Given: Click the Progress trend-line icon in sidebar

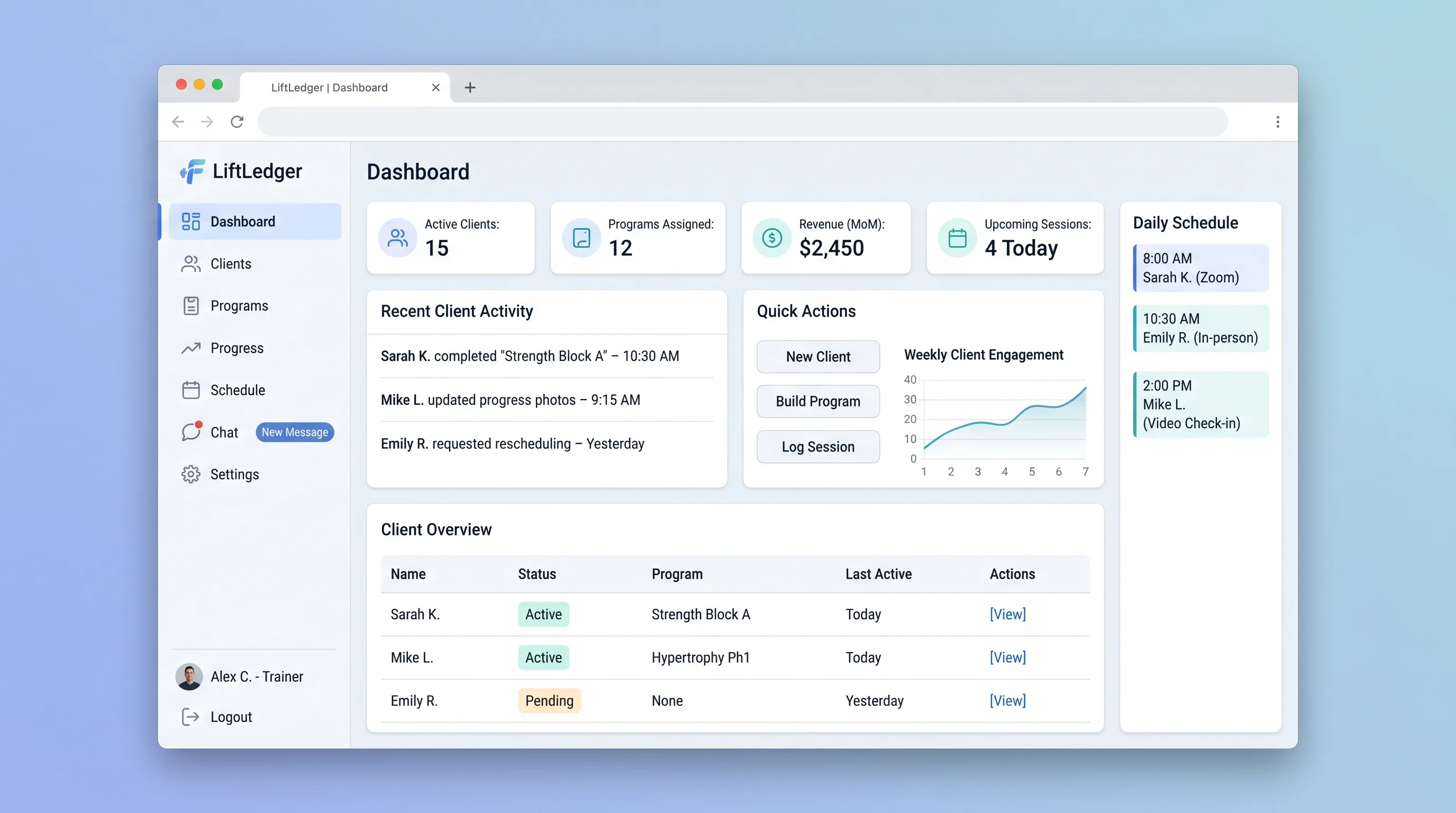Looking at the screenshot, I should [x=191, y=348].
